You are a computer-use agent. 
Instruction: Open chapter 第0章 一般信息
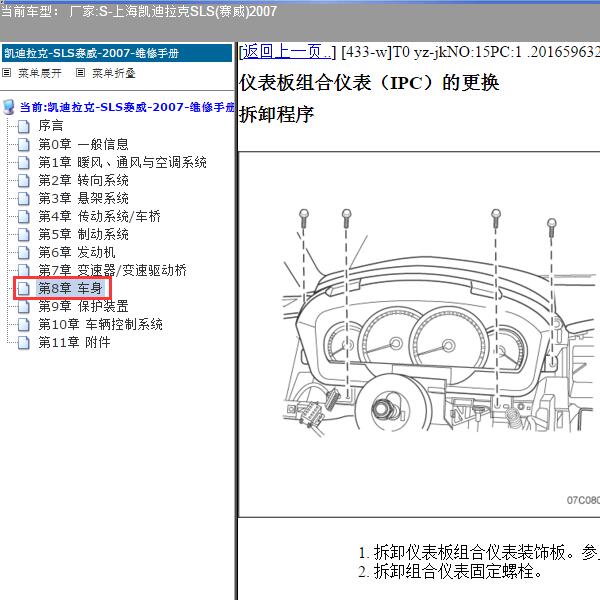click(x=83, y=144)
